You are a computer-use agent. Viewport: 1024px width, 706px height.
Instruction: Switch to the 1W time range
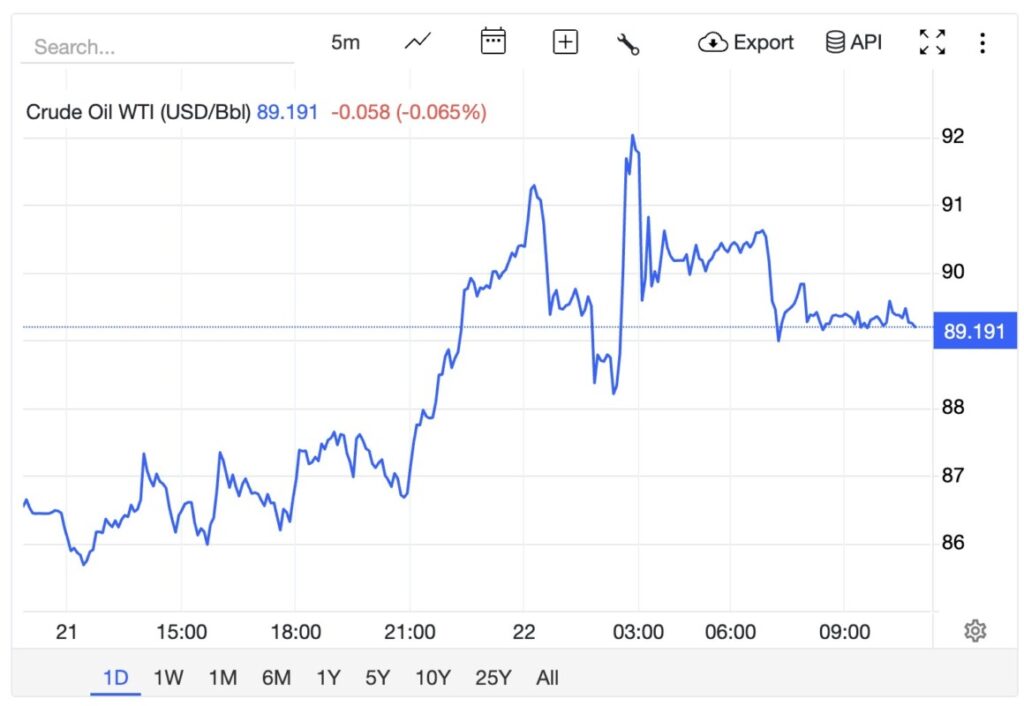pyautogui.click(x=168, y=677)
